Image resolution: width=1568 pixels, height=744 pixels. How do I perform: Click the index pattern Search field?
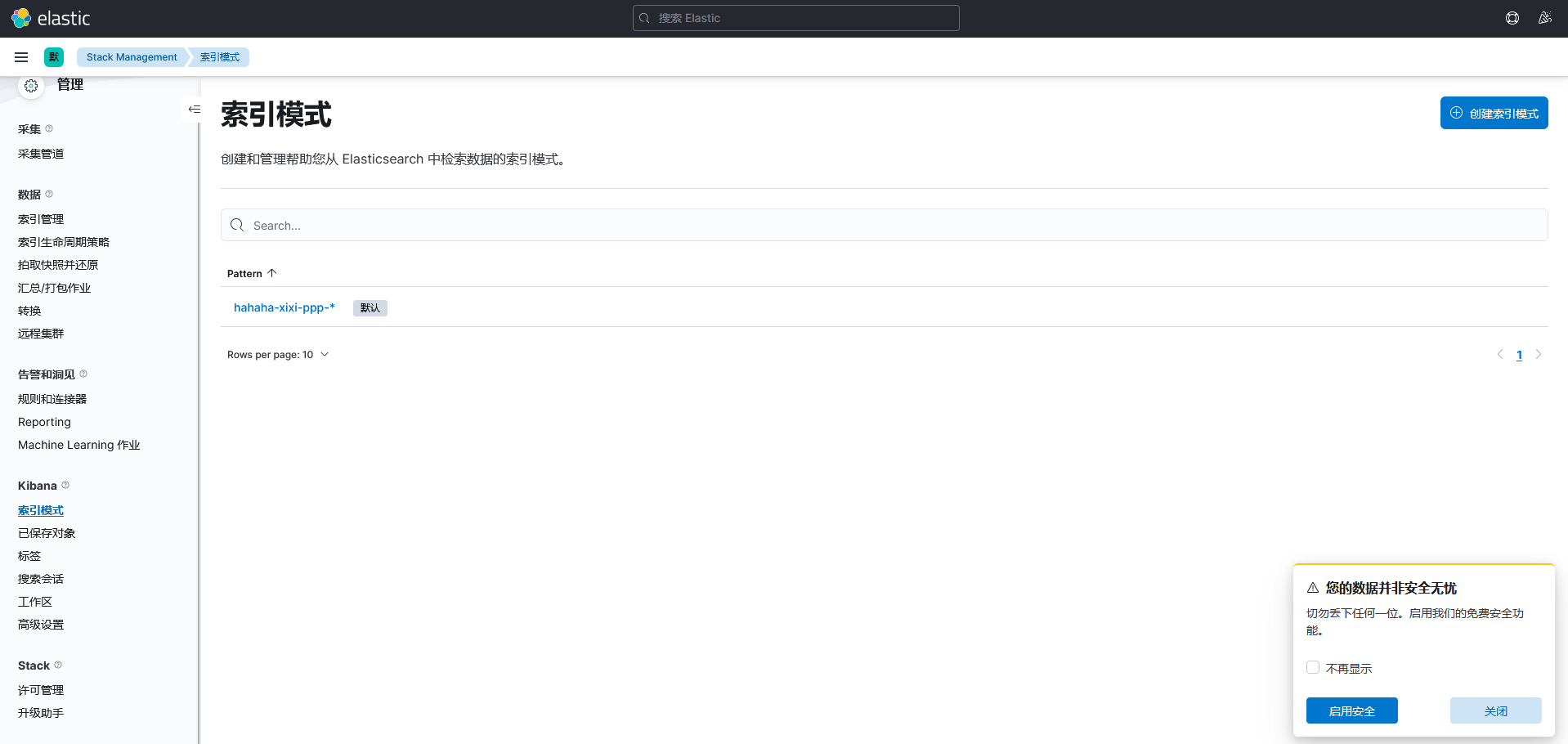coord(883,225)
